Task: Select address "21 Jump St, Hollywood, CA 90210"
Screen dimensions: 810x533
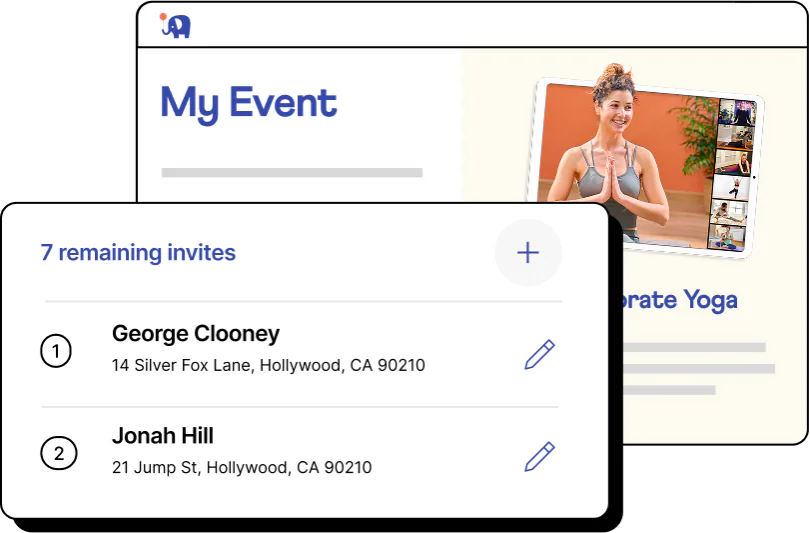Action: coord(242,468)
